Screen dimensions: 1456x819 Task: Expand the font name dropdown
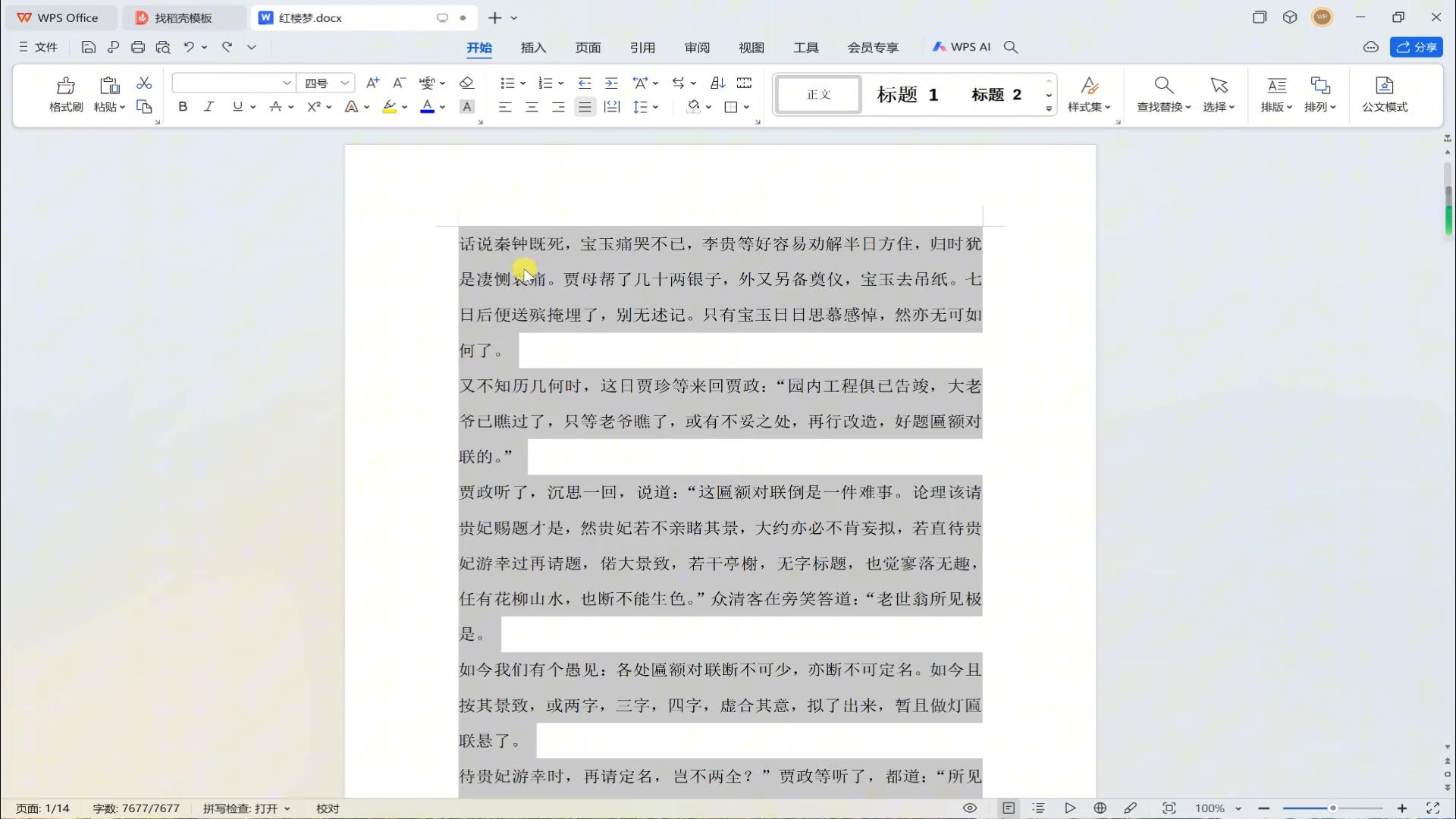[287, 83]
